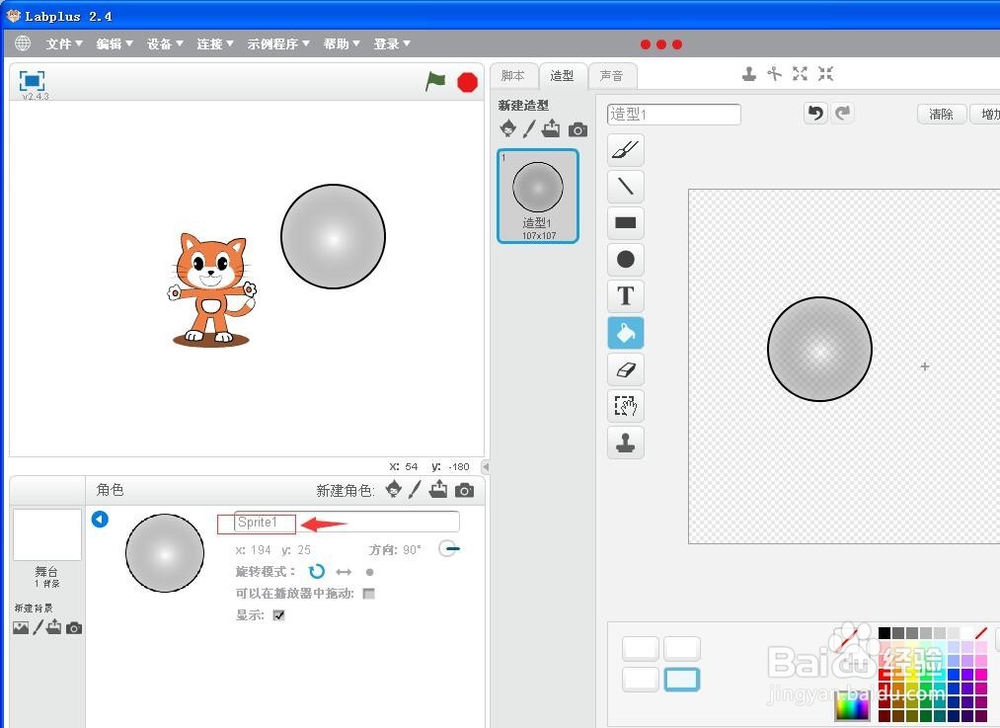
Task: Open the 文件 menu
Action: 64,43
